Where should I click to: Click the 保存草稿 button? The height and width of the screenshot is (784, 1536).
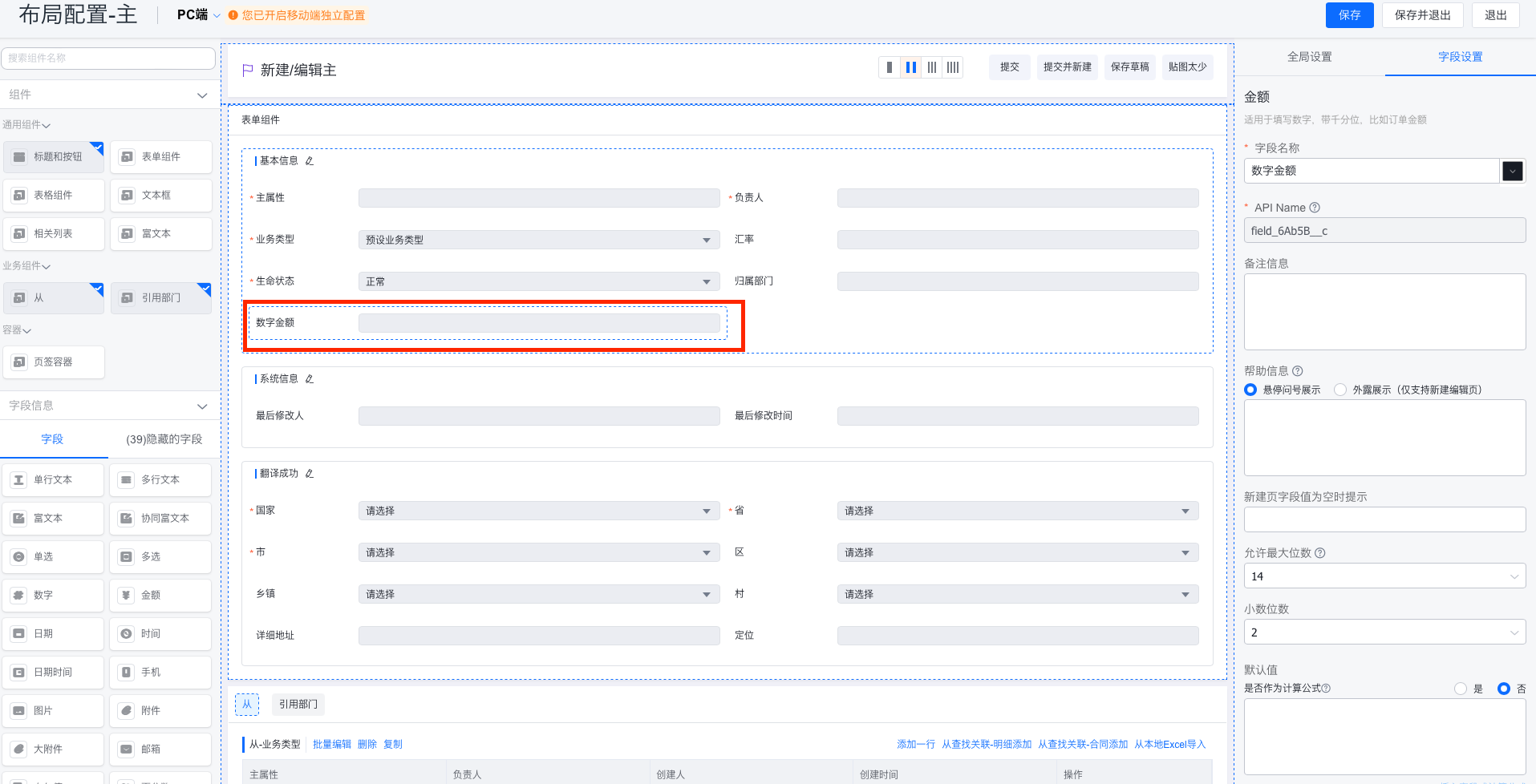click(x=1129, y=67)
